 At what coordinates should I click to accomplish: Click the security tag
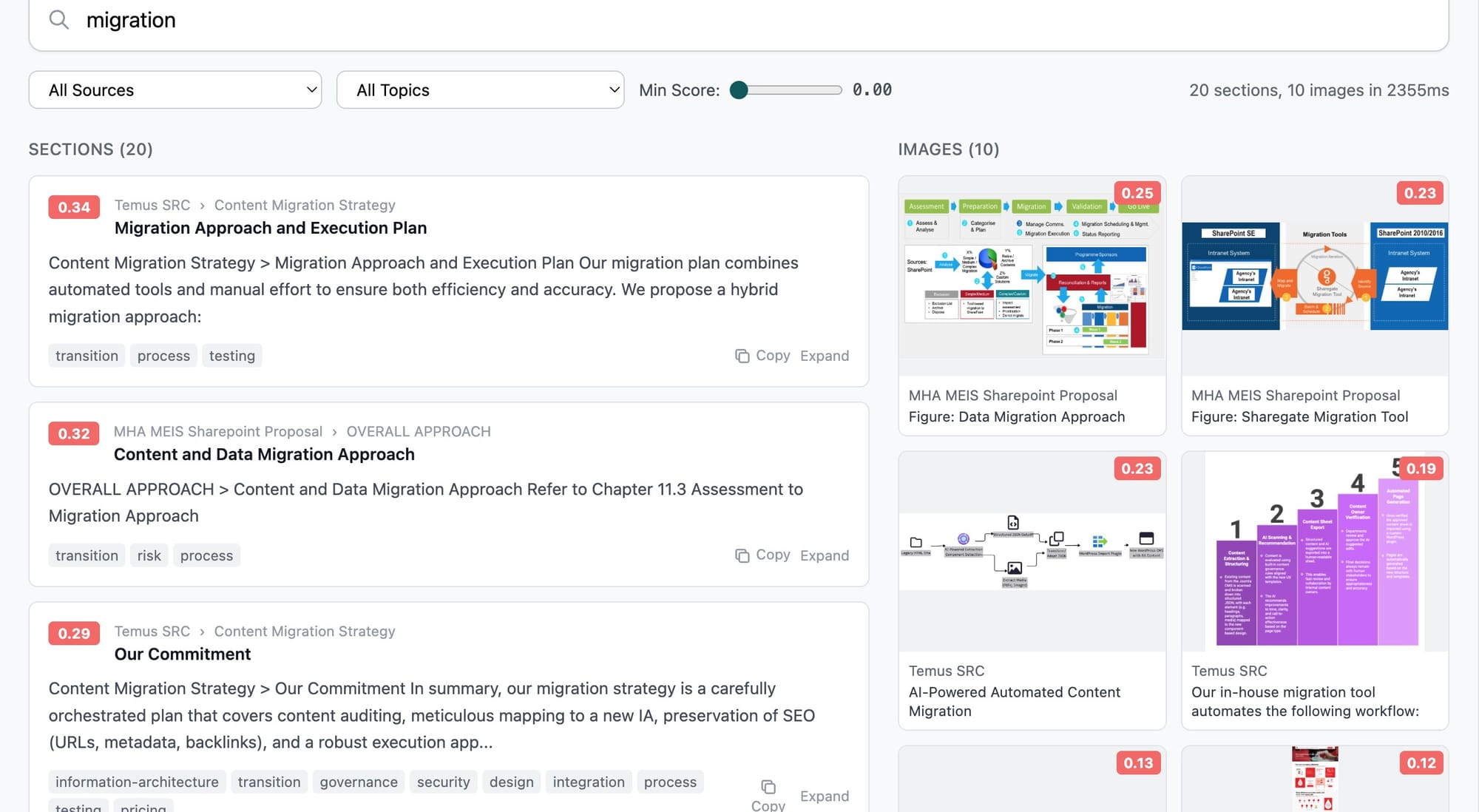(443, 782)
